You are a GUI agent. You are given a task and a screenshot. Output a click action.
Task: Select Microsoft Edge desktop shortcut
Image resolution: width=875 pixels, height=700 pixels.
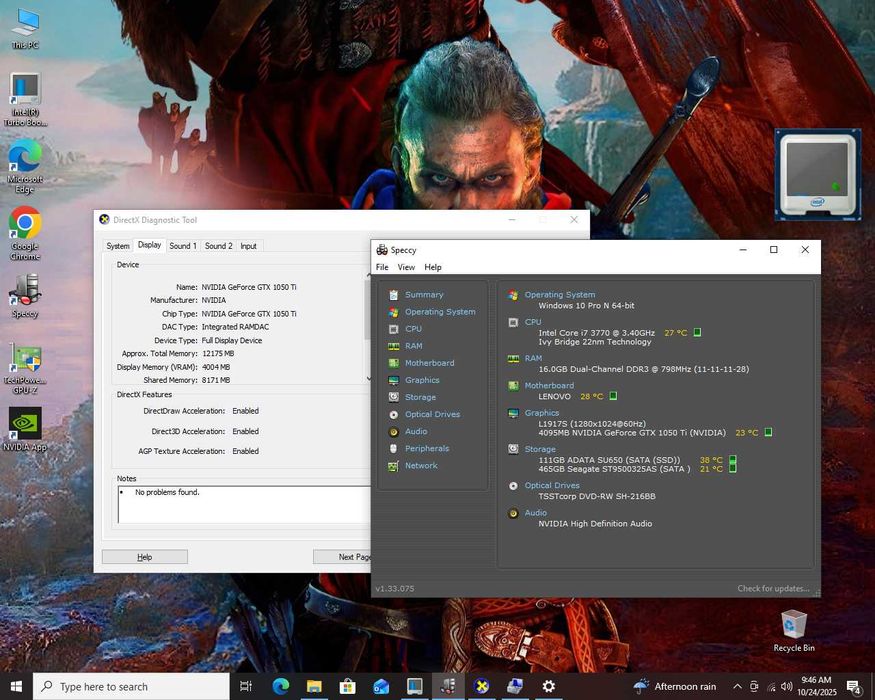tap(25, 167)
